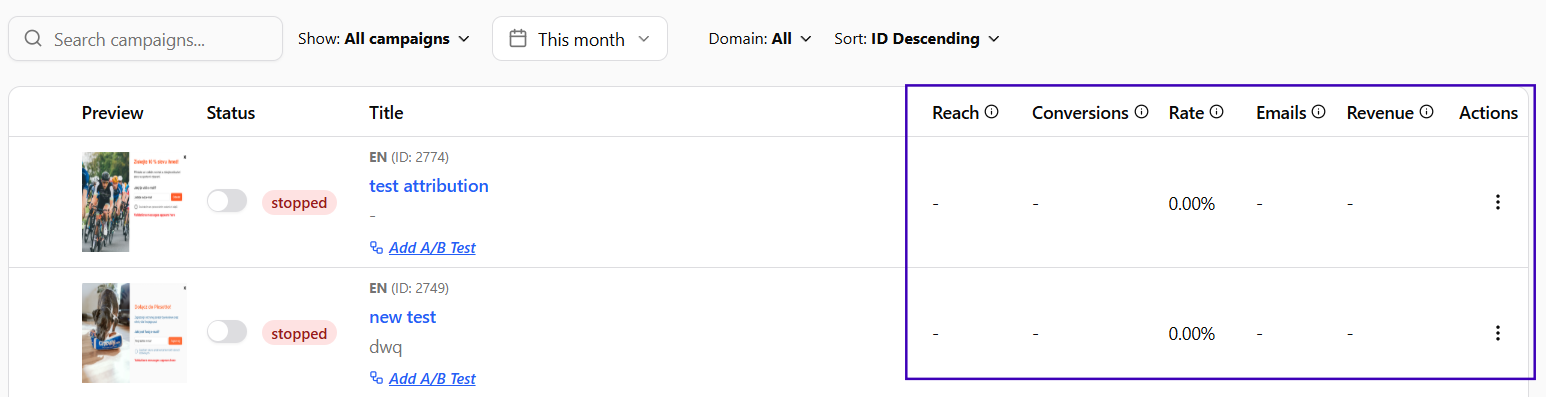Open the This month date dropdown
Screen dimensions: 1546x397
580,39
